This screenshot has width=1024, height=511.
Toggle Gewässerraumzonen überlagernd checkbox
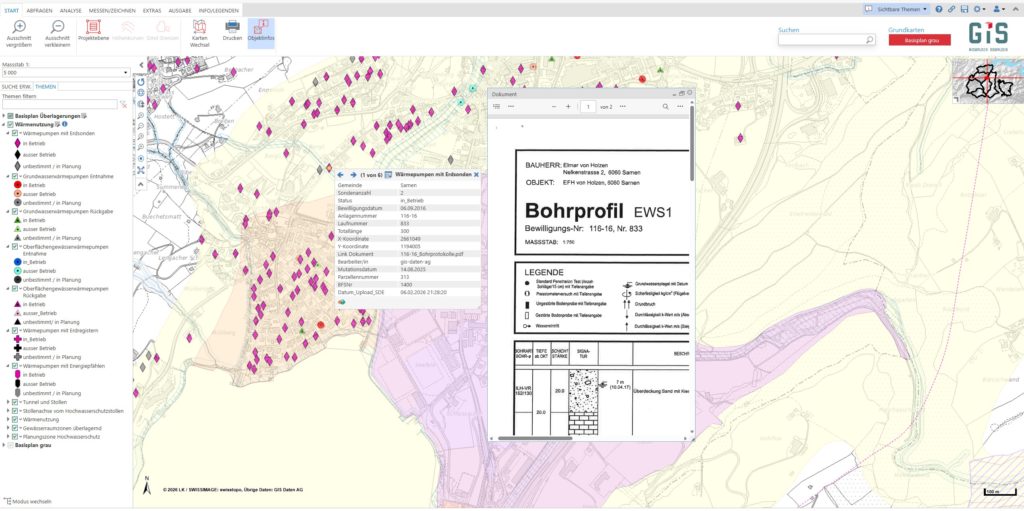(x=16, y=426)
